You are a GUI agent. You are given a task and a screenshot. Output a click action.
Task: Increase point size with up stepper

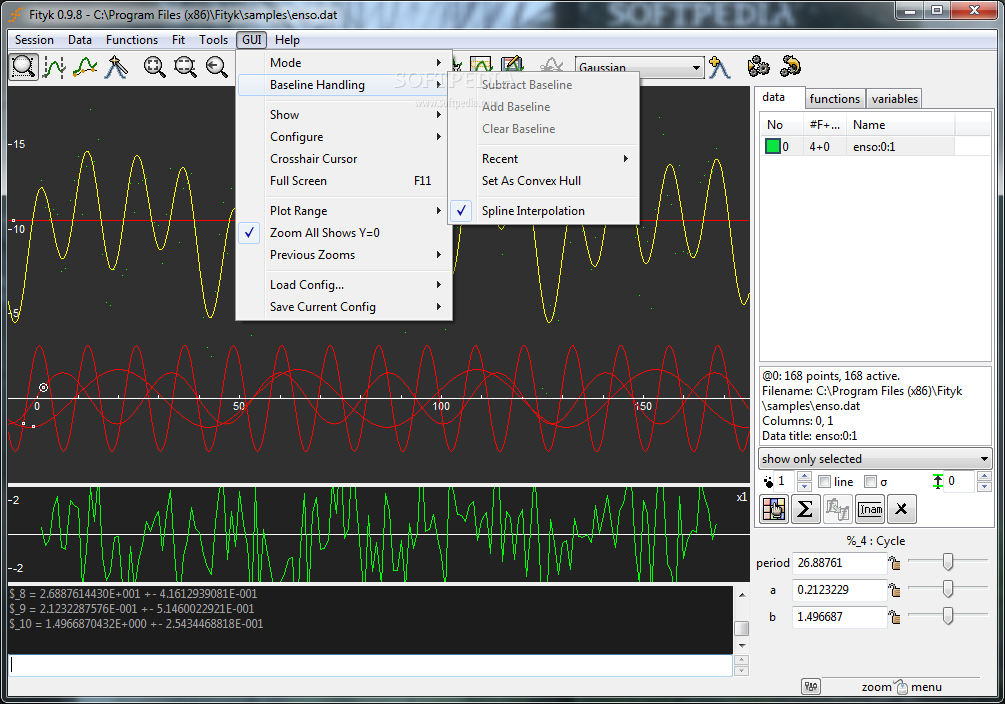(804, 476)
